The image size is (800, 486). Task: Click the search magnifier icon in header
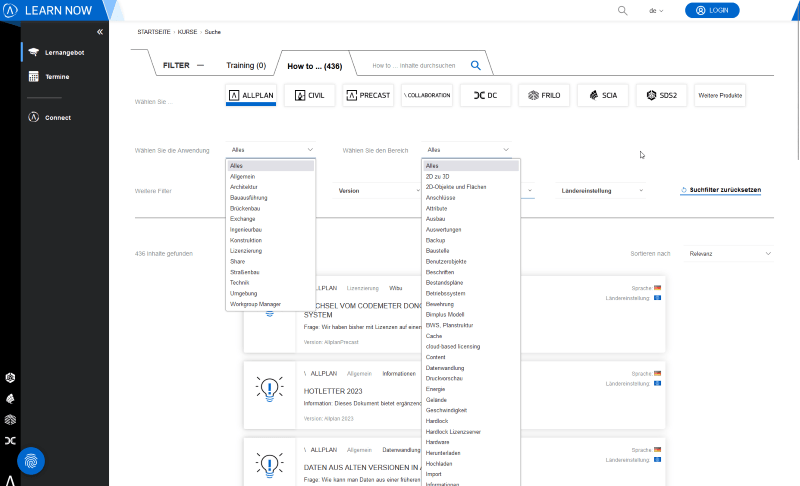622,10
